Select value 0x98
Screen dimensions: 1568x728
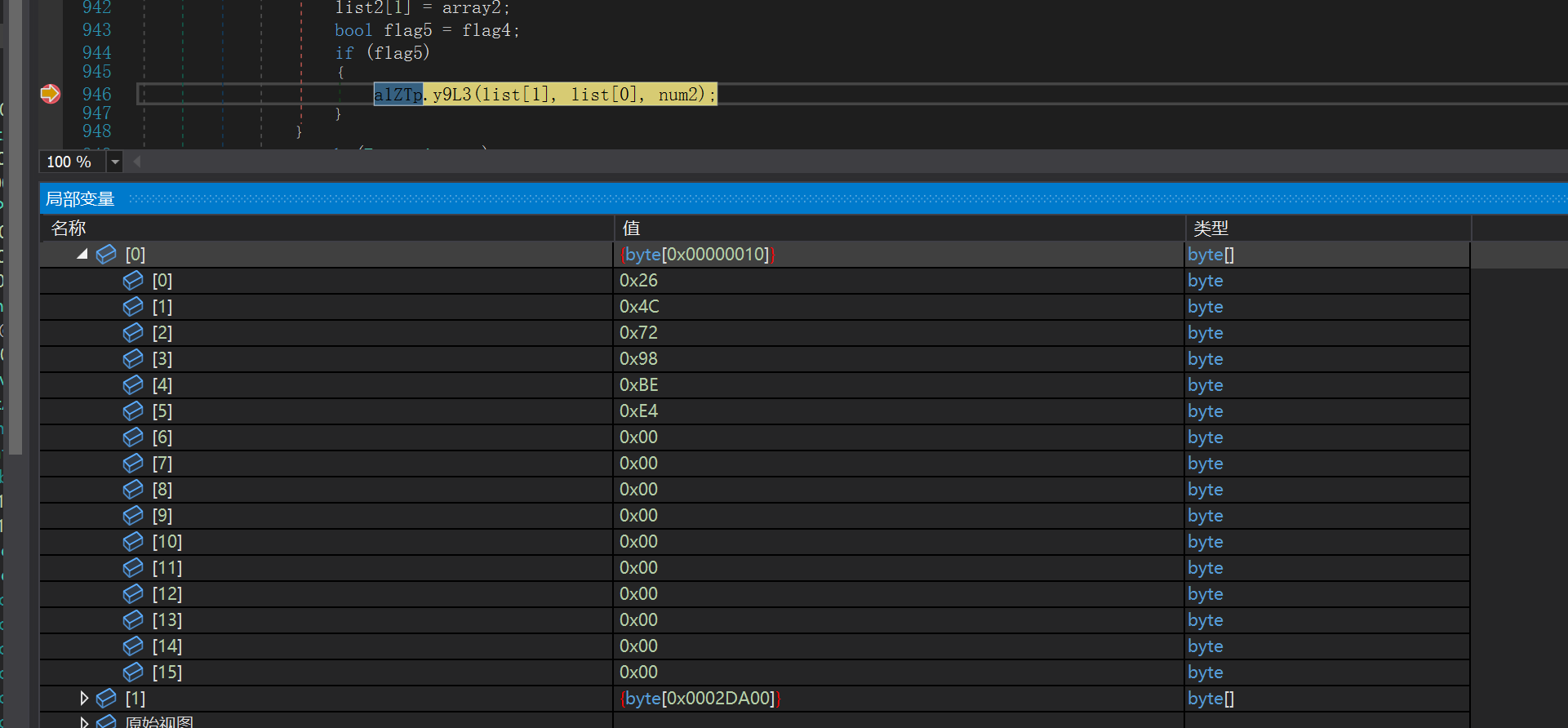click(x=638, y=358)
